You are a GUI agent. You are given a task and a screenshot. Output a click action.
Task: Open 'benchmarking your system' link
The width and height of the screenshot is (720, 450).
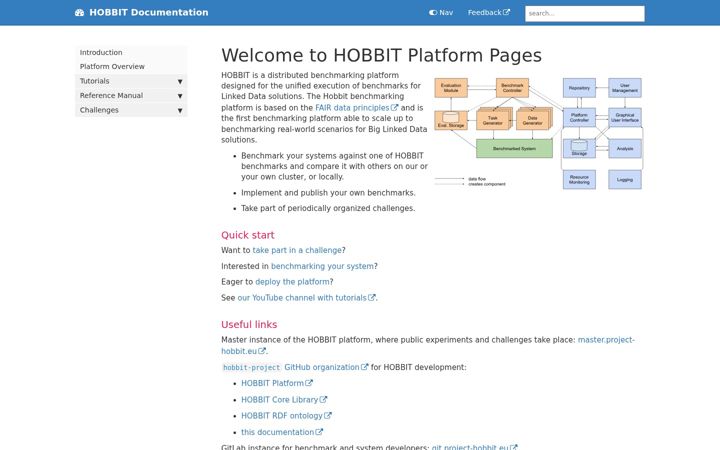point(322,266)
